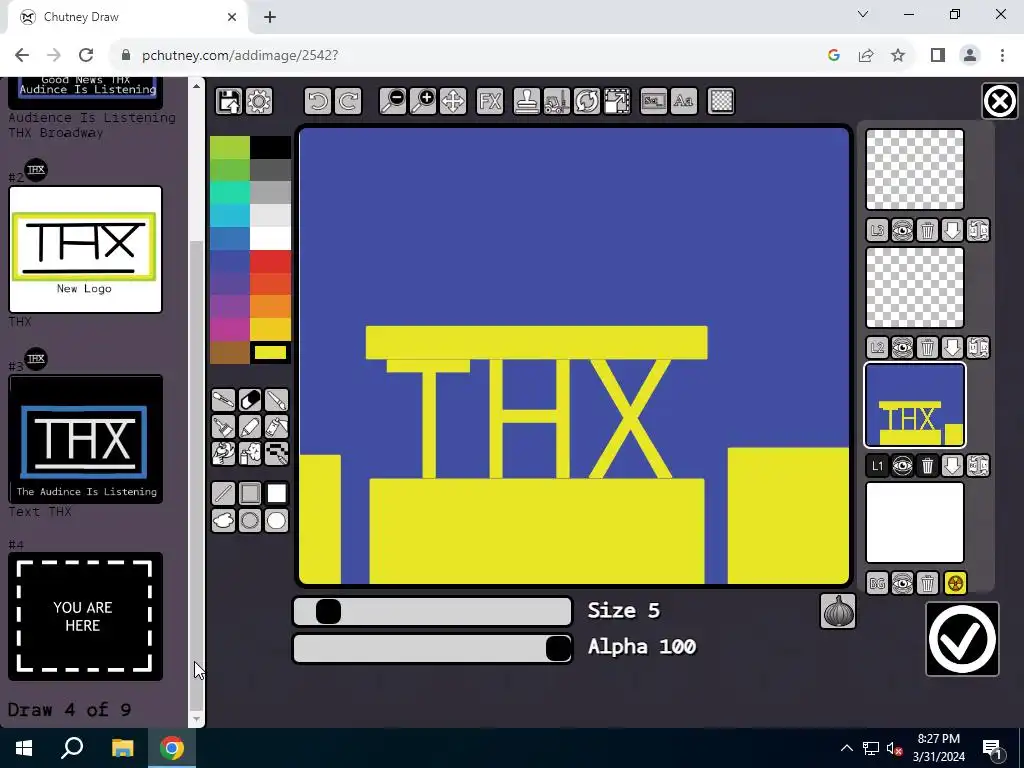
Task: Select the wide flat brush tool
Action: point(223,426)
